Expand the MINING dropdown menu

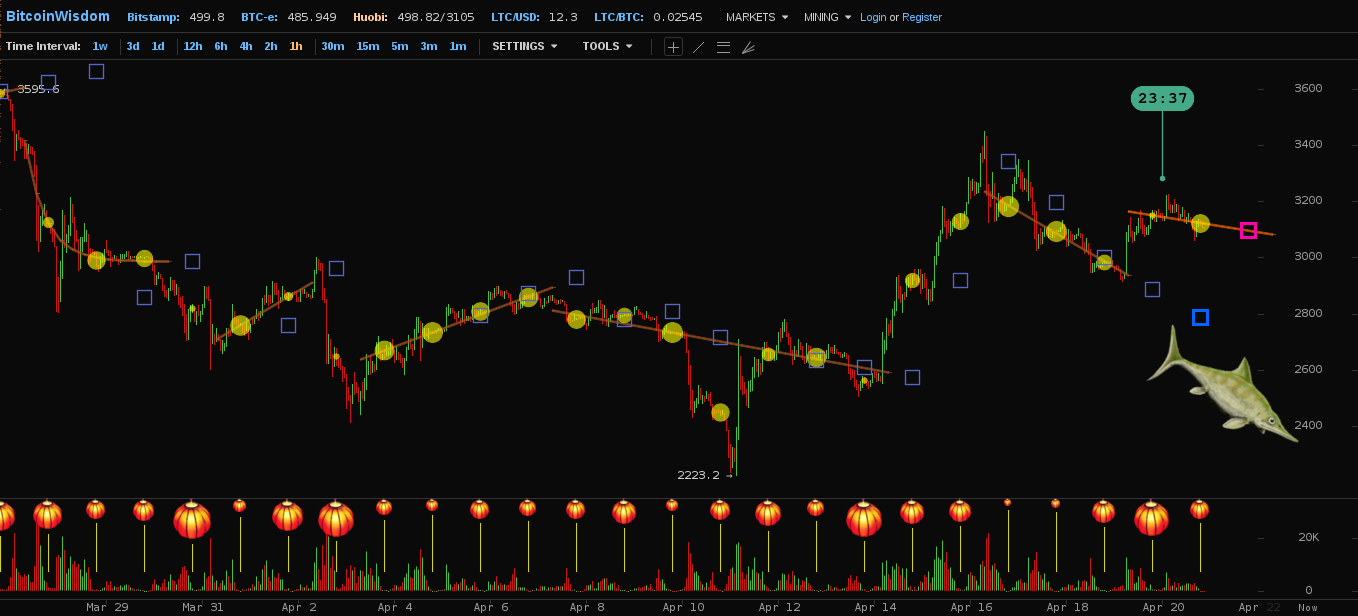coord(827,17)
